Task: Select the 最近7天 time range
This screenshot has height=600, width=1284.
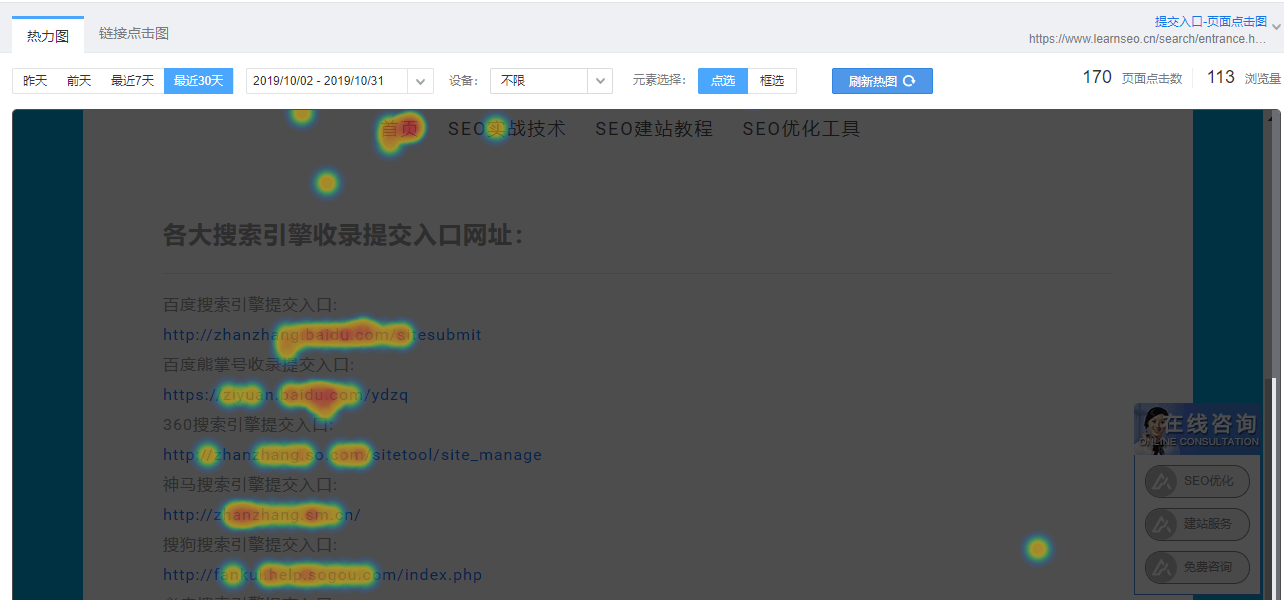Action: click(132, 81)
